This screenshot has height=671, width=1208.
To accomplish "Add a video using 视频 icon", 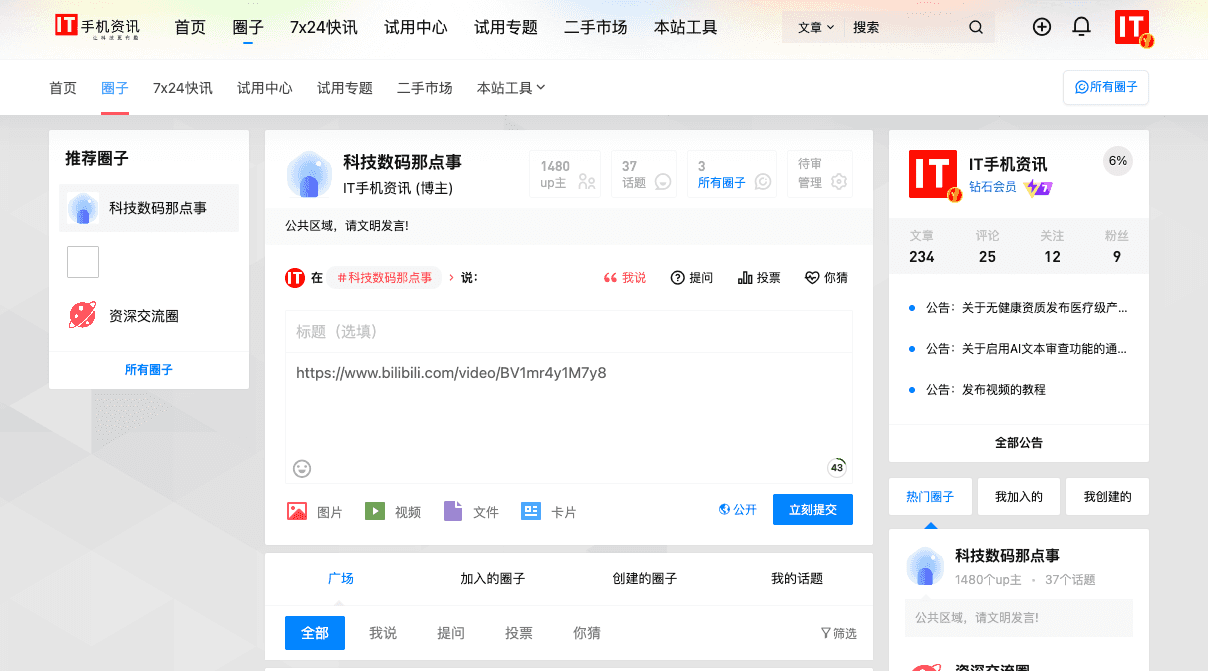I will pos(375,511).
